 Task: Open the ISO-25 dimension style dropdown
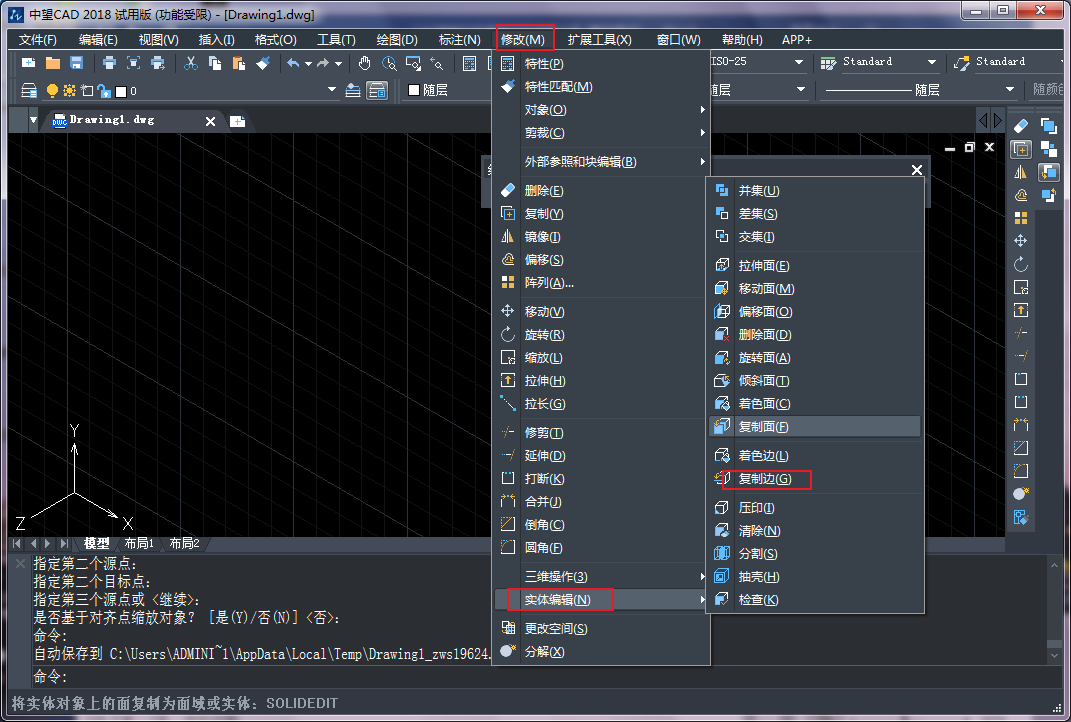[x=797, y=62]
